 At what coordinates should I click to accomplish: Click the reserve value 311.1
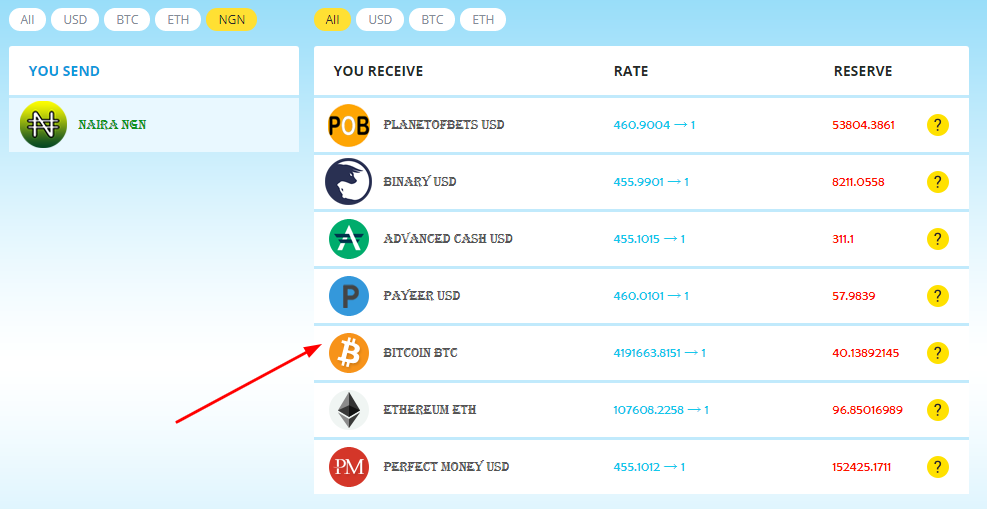tap(843, 239)
